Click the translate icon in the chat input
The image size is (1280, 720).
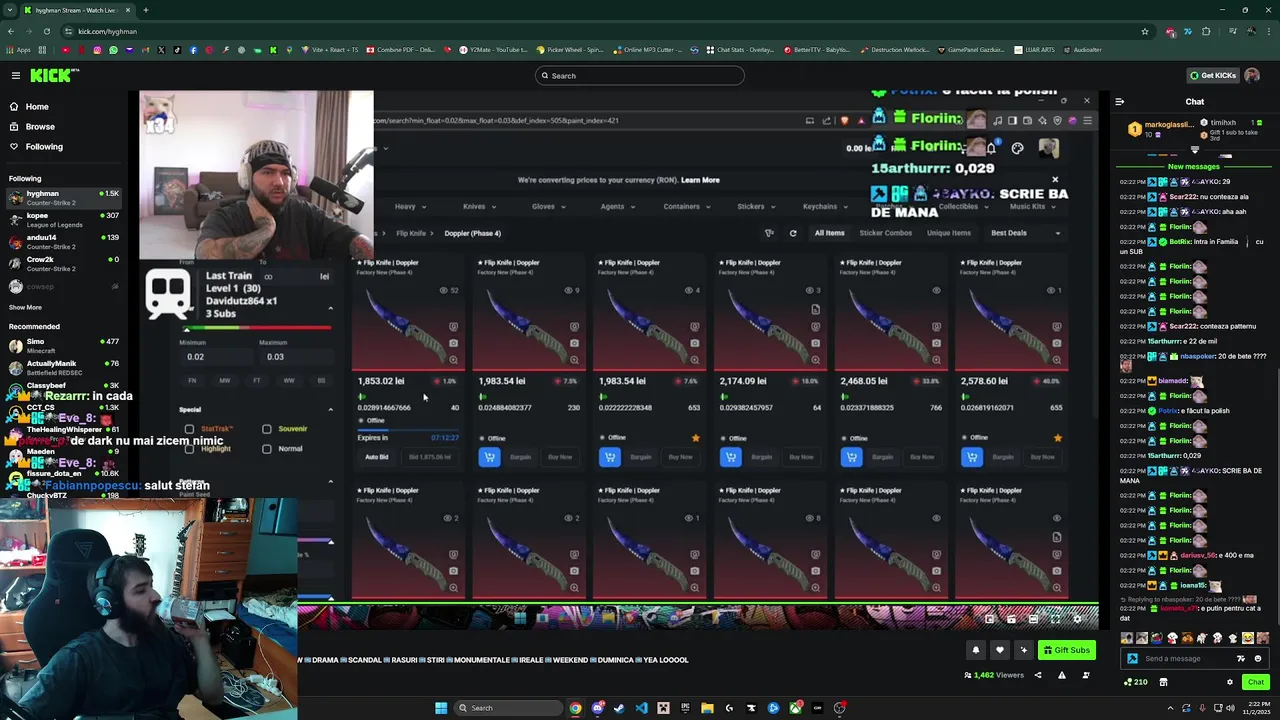click(1241, 658)
